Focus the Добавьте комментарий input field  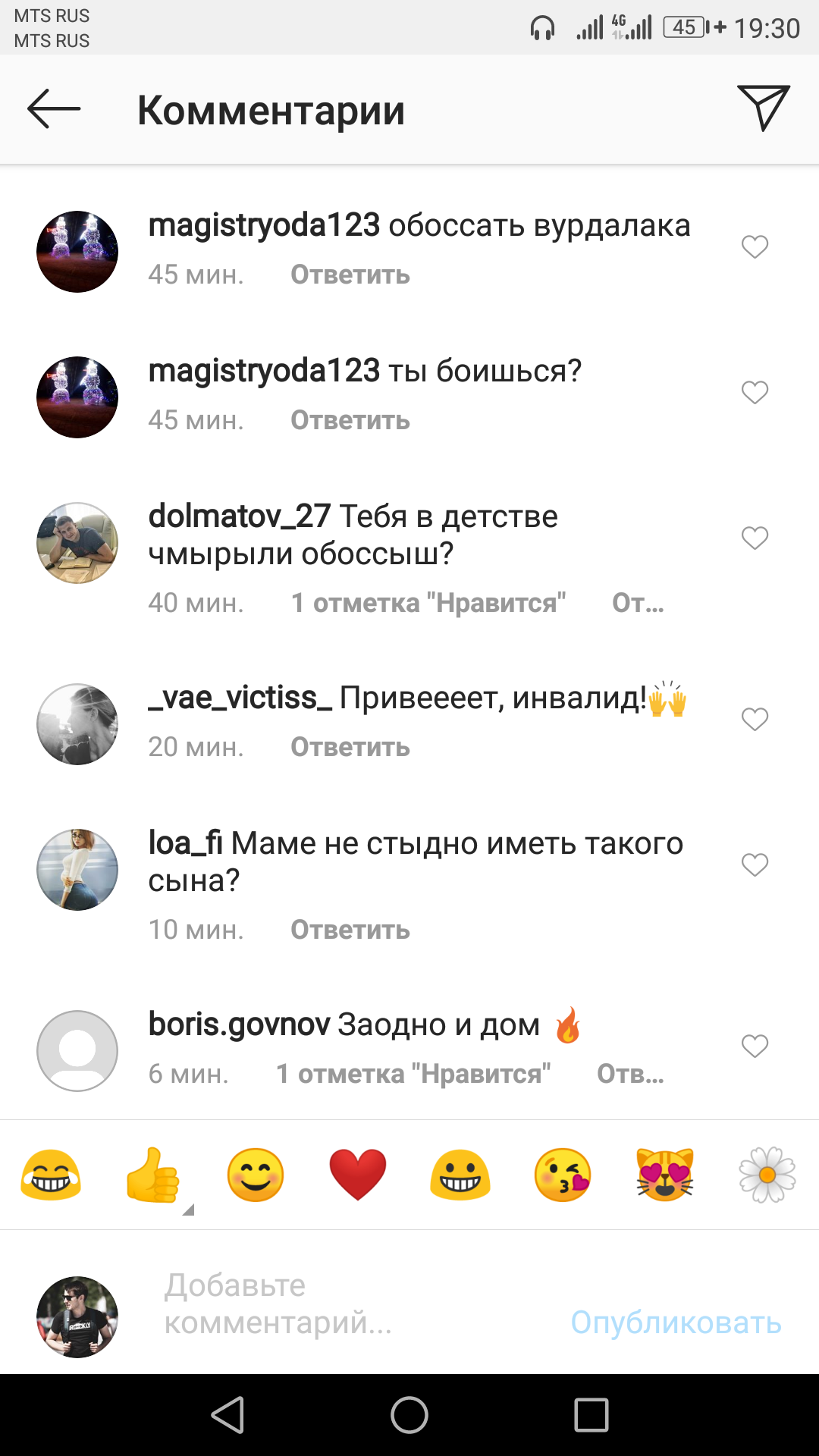[x=349, y=1304]
